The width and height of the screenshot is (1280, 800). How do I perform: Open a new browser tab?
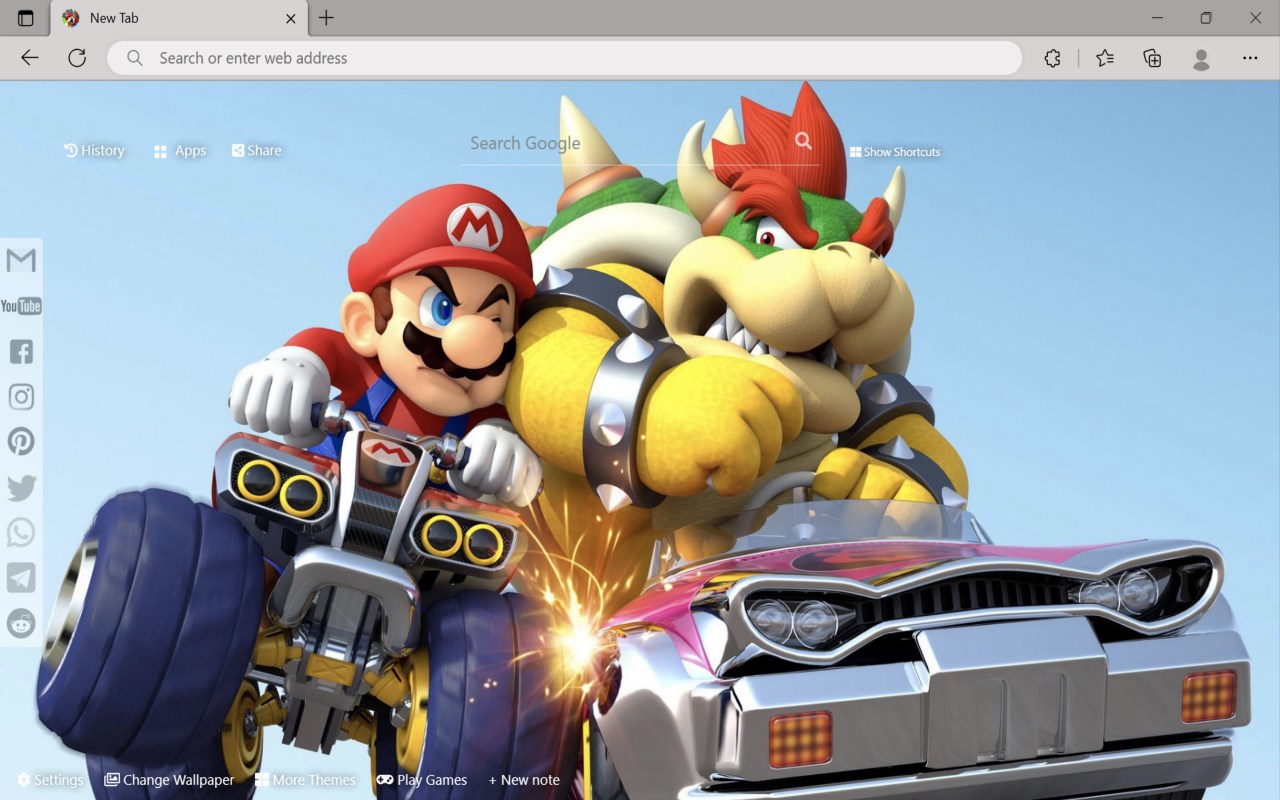coord(326,18)
